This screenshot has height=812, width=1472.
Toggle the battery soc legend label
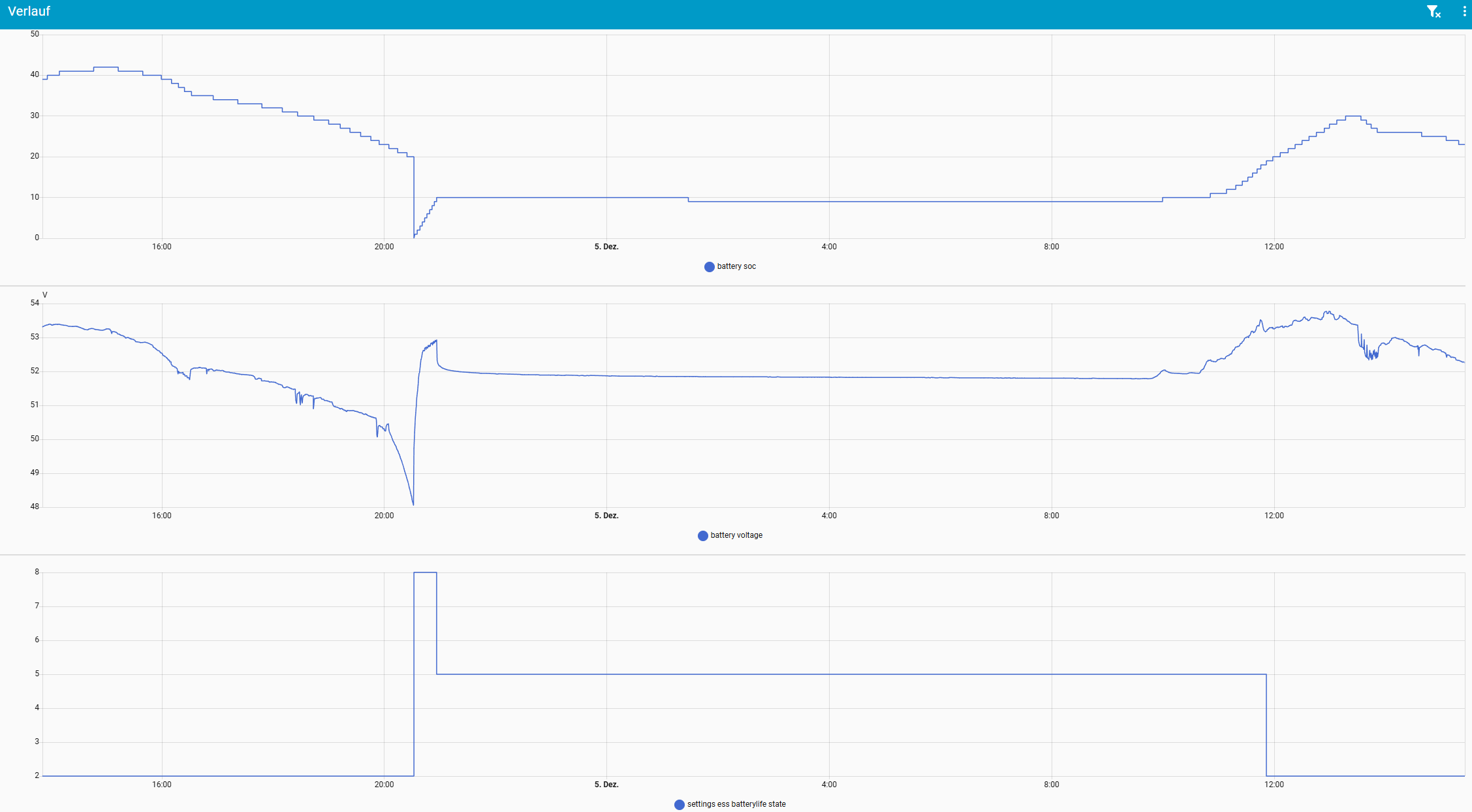click(736, 266)
